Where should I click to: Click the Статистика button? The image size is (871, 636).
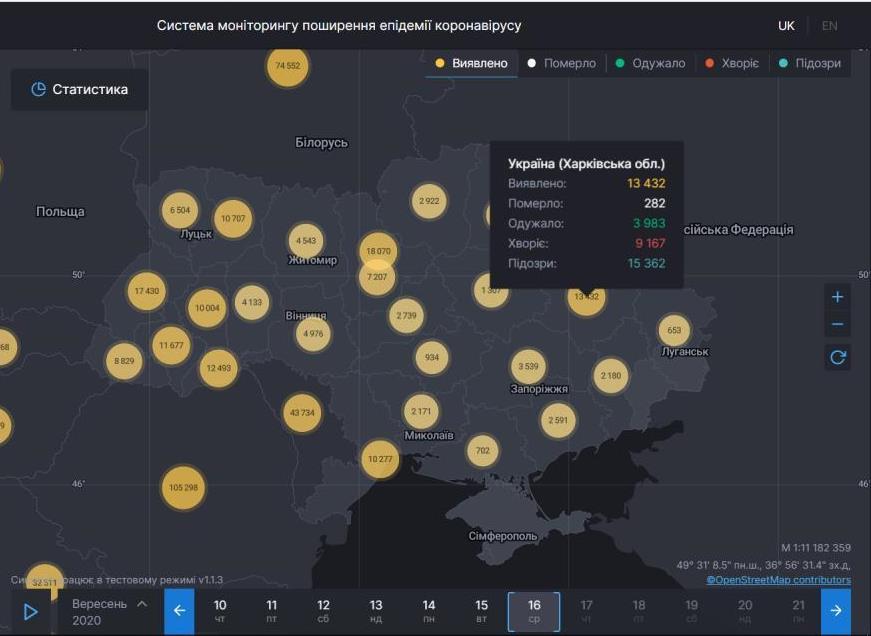coord(79,89)
